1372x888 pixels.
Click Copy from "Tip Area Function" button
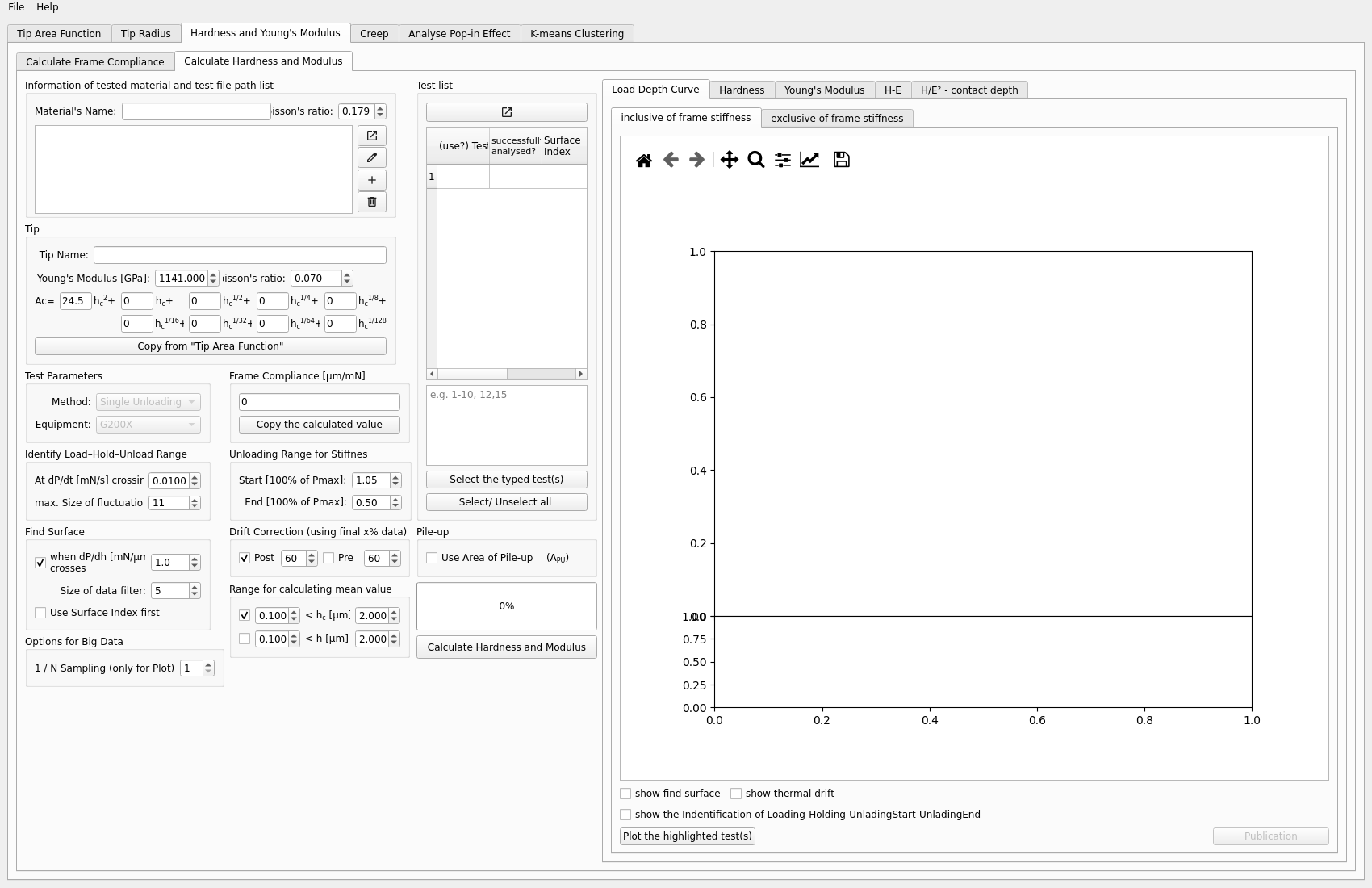click(x=210, y=346)
